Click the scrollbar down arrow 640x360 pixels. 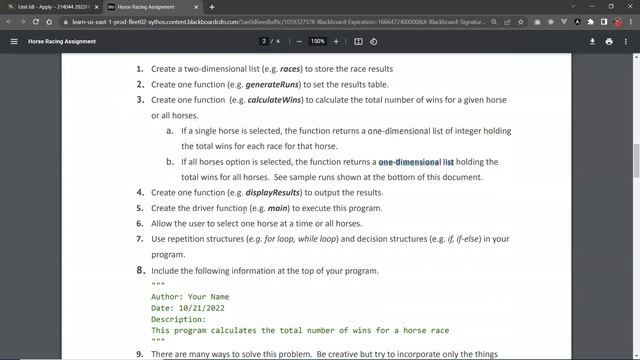coord(636,356)
